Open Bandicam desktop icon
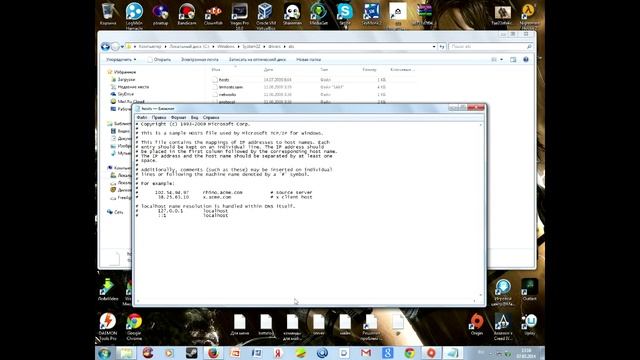The width and height of the screenshot is (640, 360). tap(187, 14)
